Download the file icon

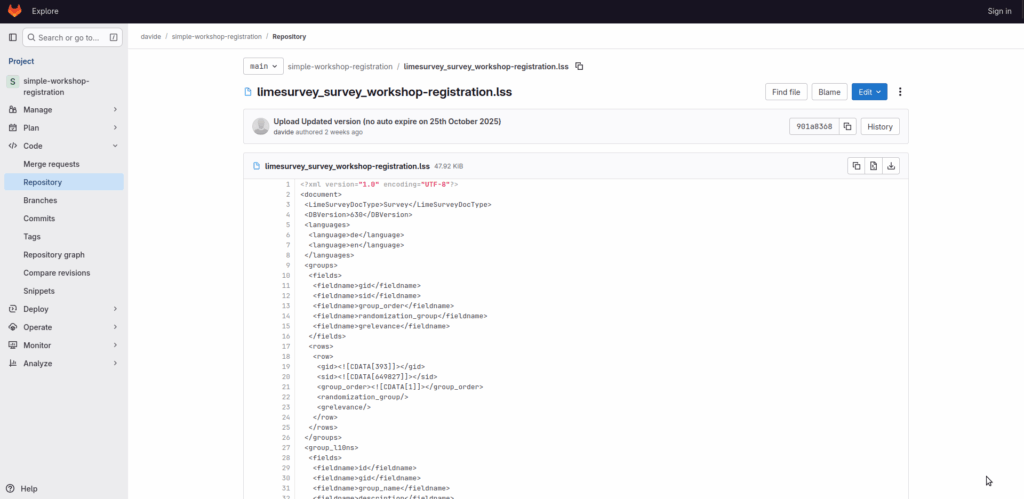(891, 166)
